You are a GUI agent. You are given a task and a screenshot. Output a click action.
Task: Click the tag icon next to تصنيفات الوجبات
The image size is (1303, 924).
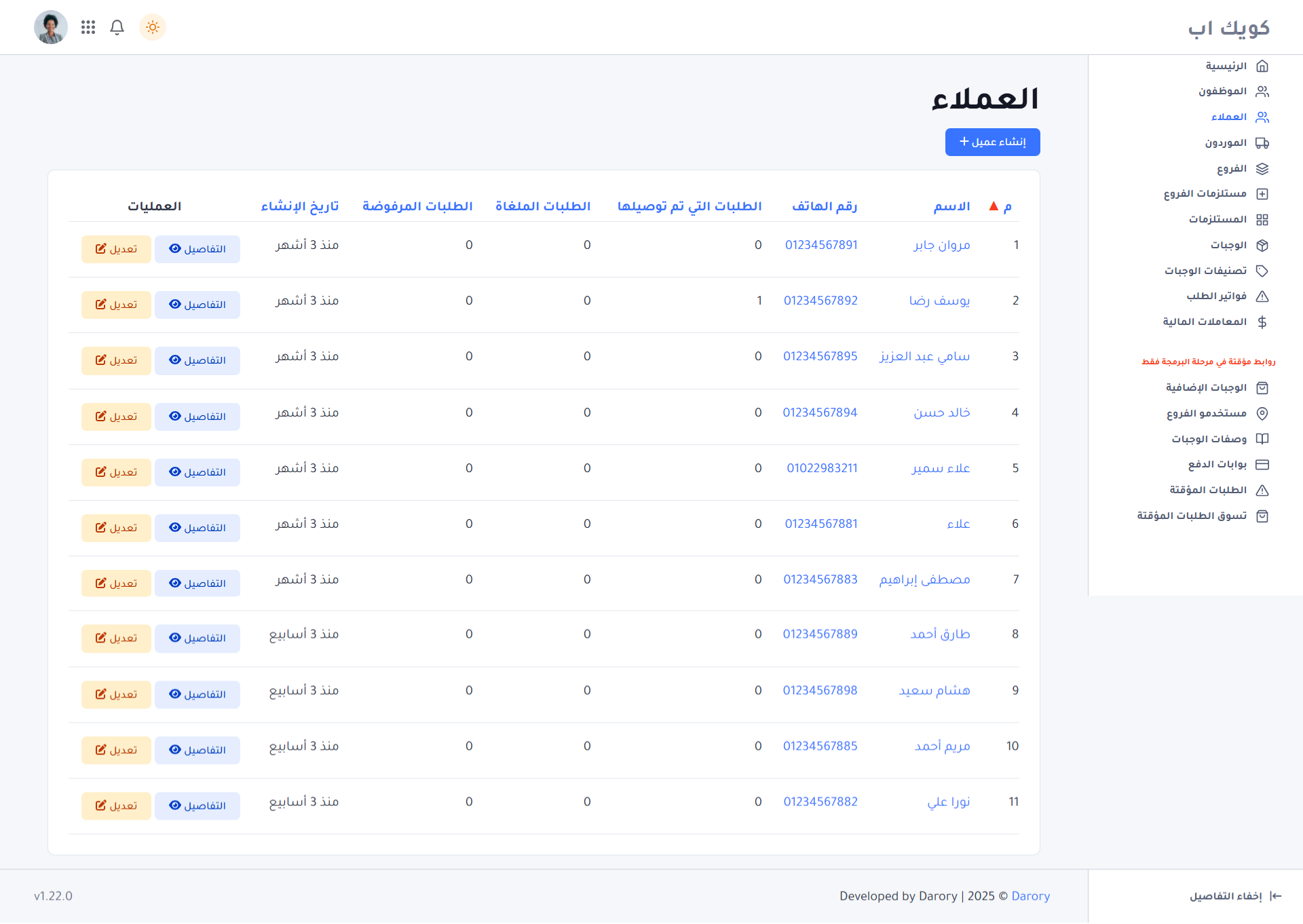tap(1262, 271)
